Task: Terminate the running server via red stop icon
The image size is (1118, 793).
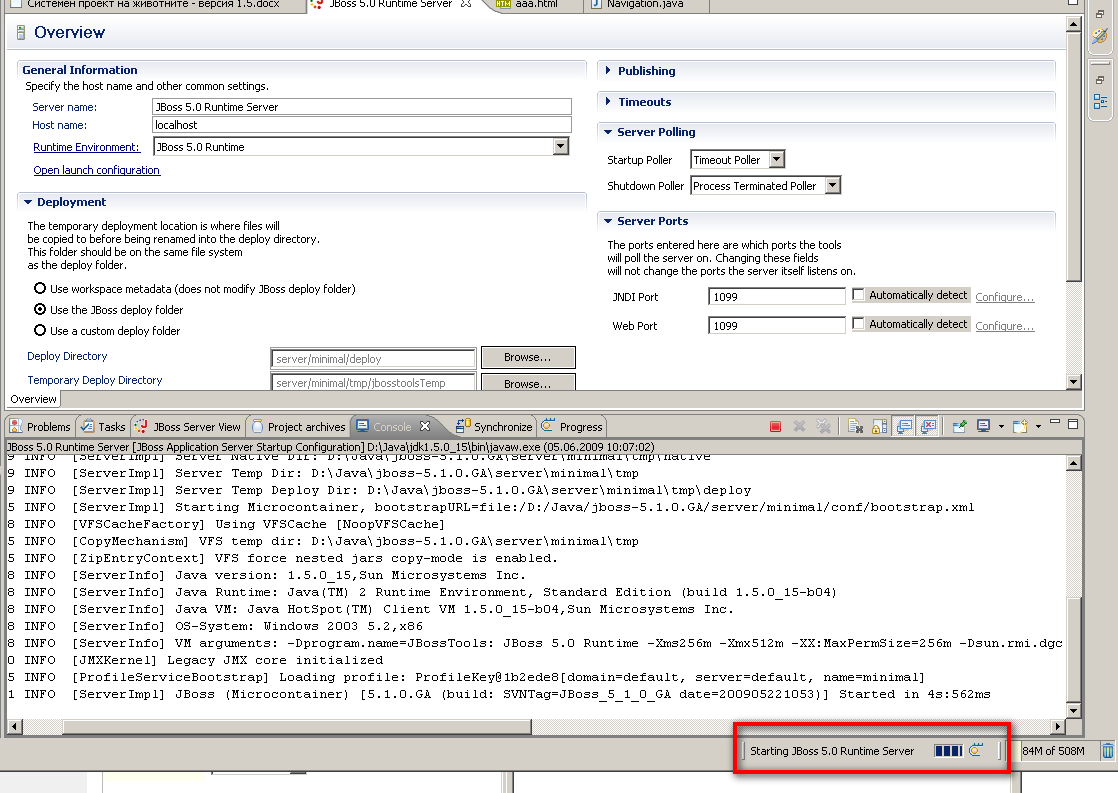Action: click(775, 426)
